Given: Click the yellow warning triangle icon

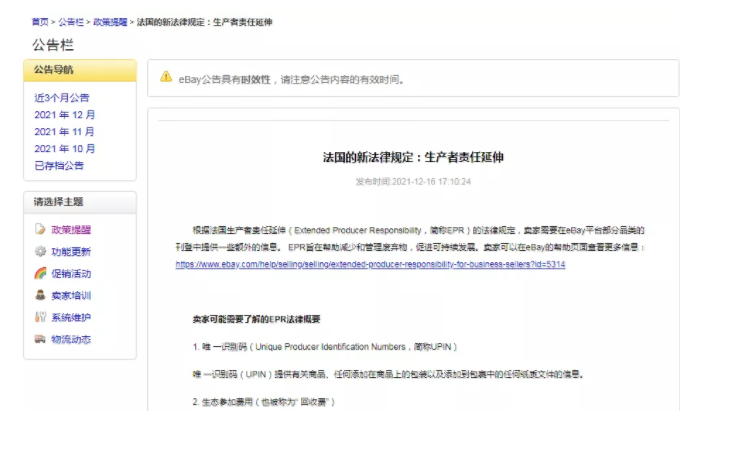Looking at the screenshot, I should pyautogui.click(x=166, y=78).
